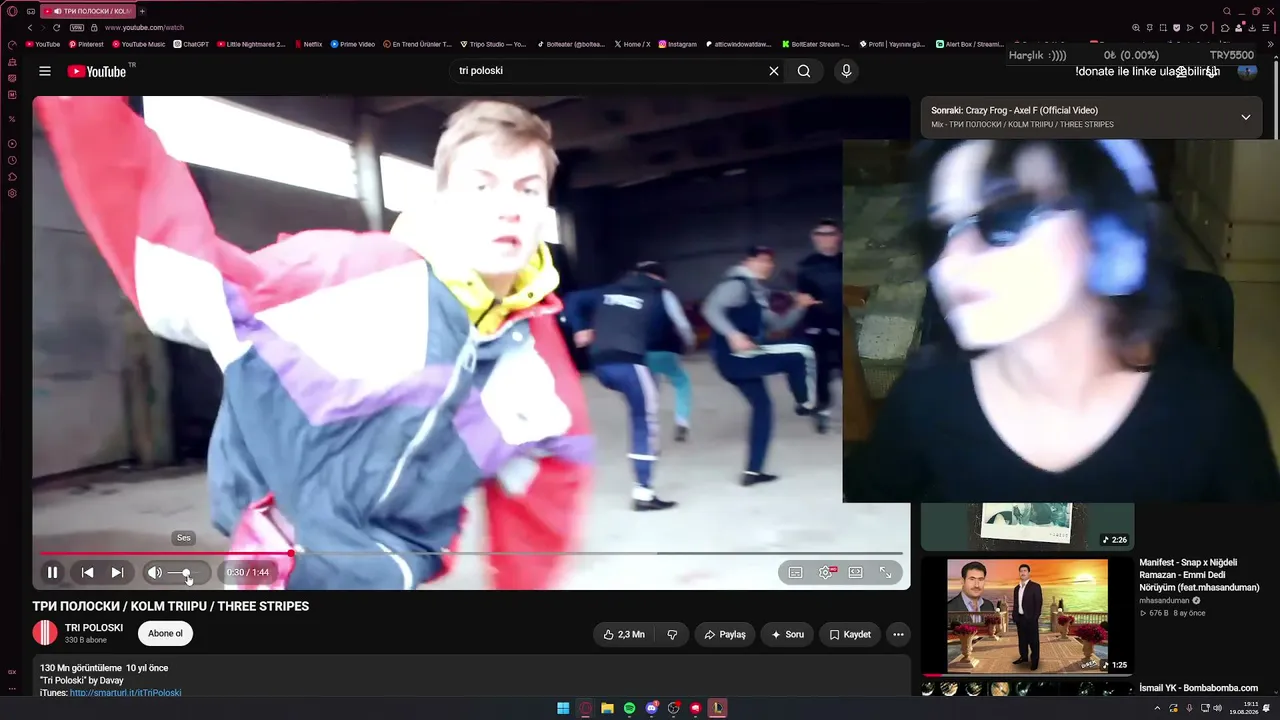Open the ChatGPT bookmark

point(191,44)
